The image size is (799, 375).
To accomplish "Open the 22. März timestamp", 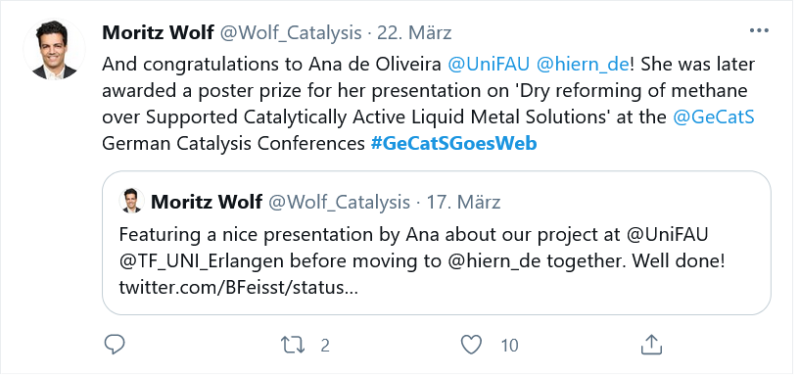I will click(x=414, y=33).
